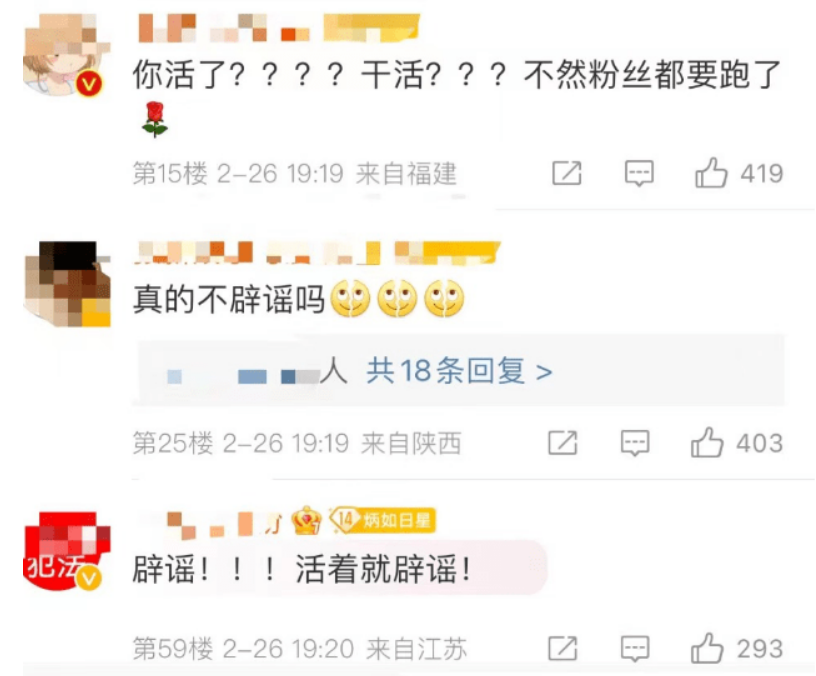Image resolution: width=816 pixels, height=676 pixels.
Task: Reply to the 第25楼 comment
Action: (635, 443)
